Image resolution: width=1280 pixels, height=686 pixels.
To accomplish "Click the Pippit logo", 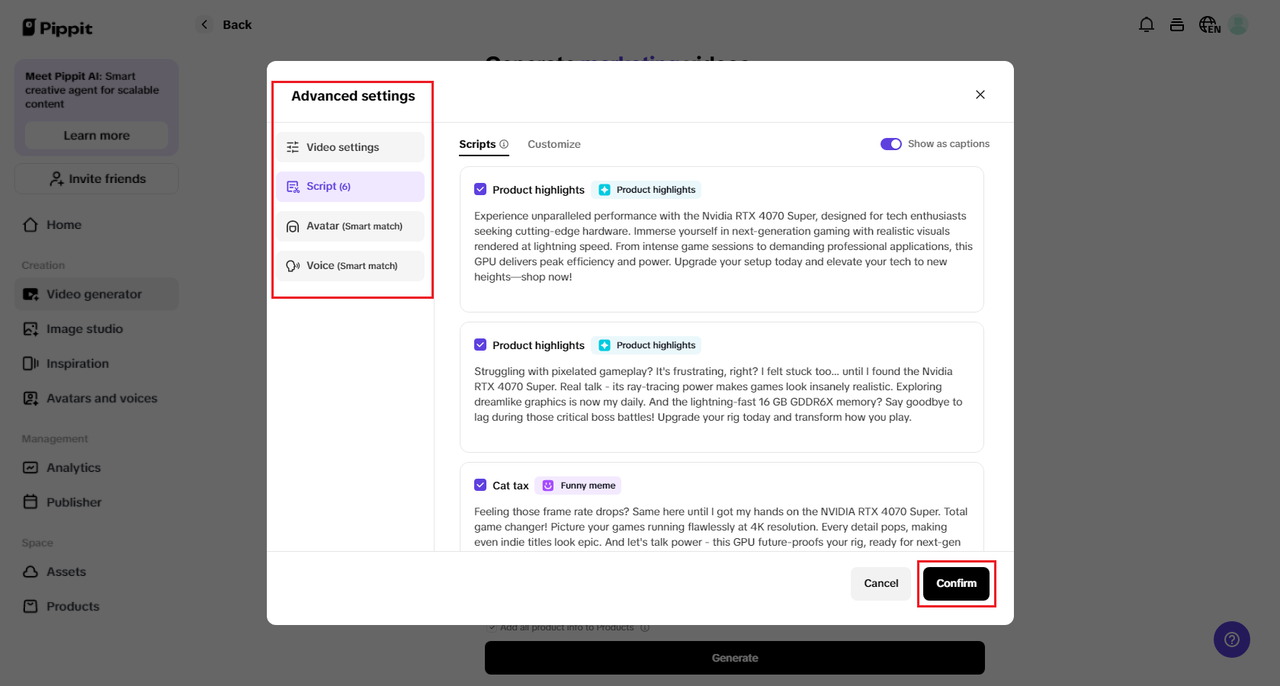I will (57, 27).
